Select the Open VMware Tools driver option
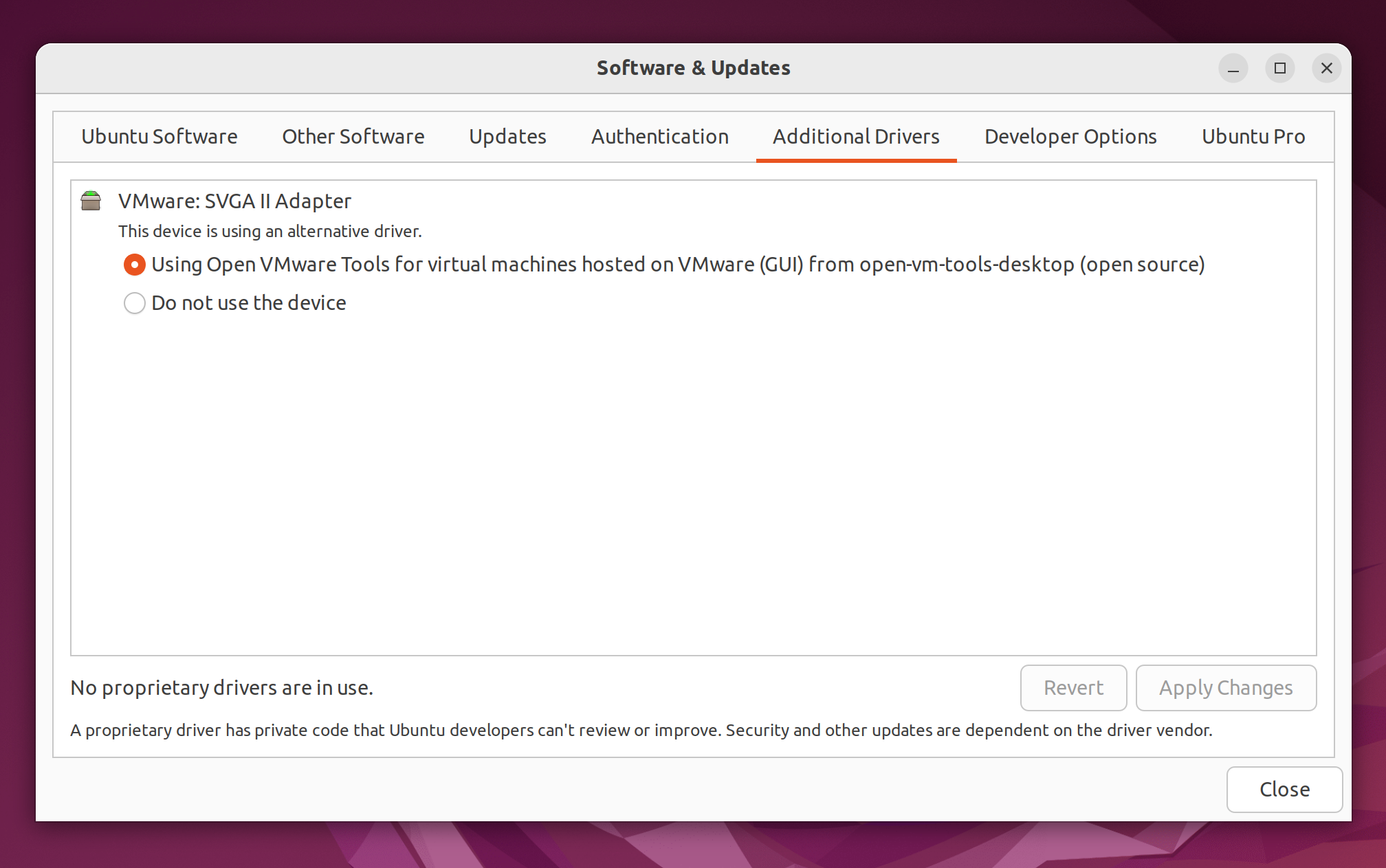This screenshot has width=1386, height=868. coord(135,265)
